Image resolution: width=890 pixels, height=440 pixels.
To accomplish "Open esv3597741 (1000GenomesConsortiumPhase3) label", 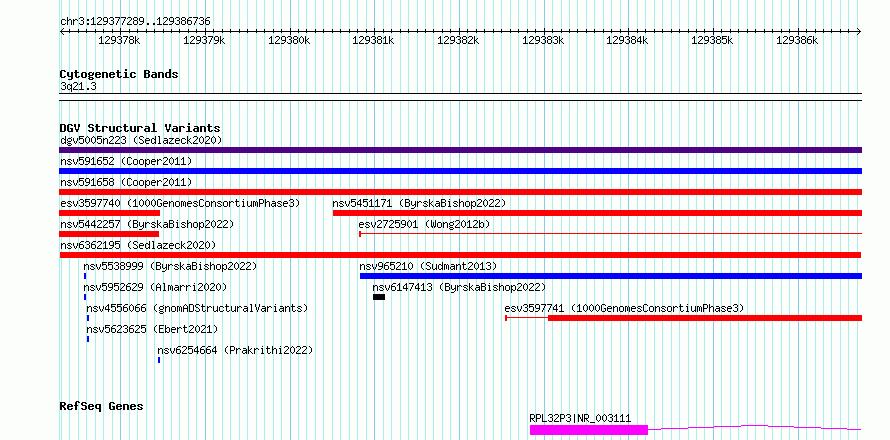I will pos(624,308).
